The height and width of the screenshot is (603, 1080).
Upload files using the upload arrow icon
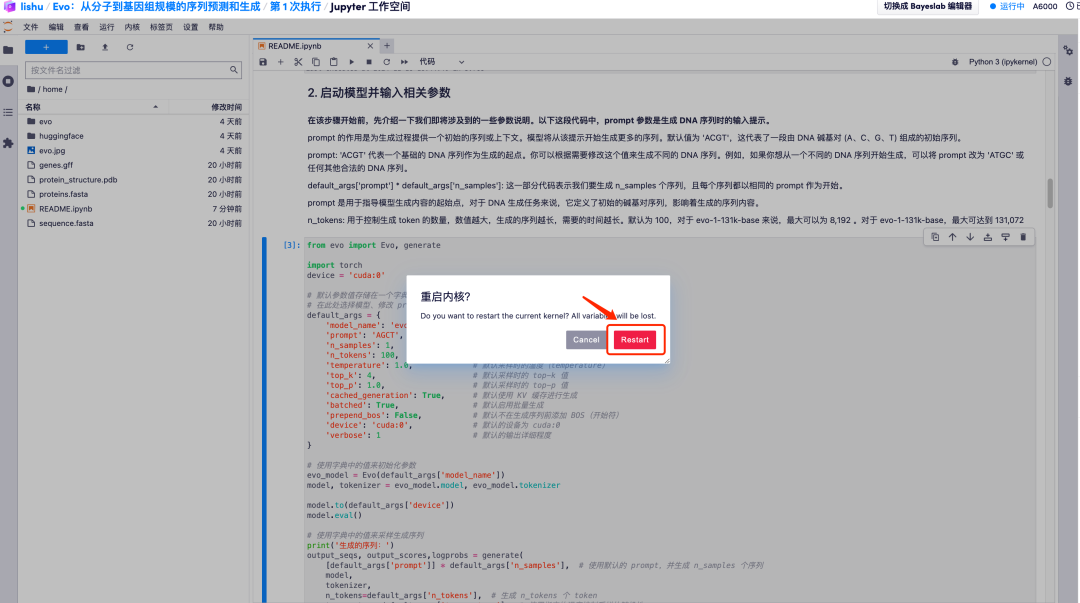click(105, 47)
